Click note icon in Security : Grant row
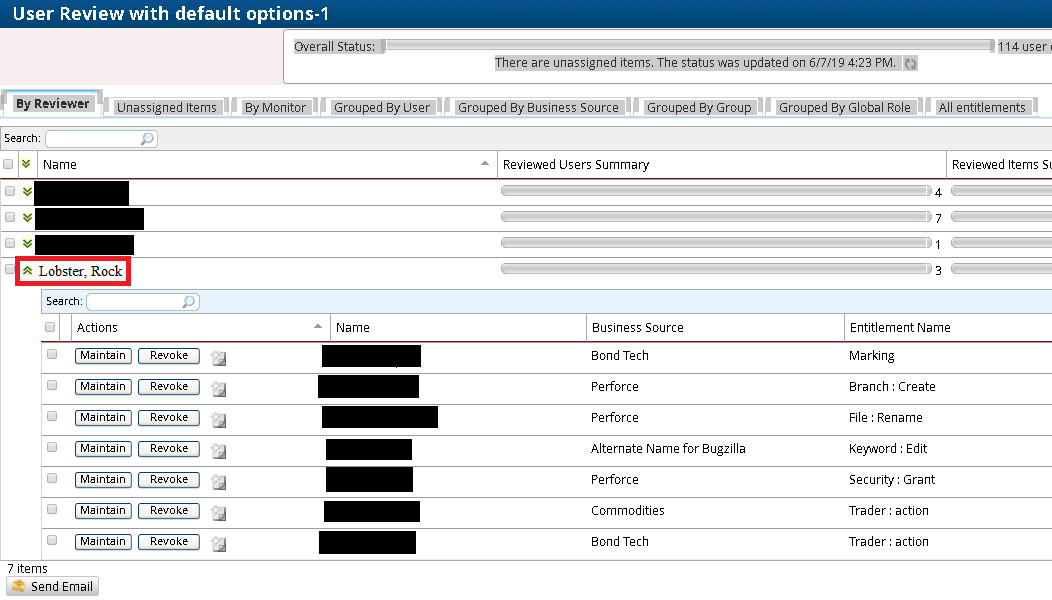Screen dimensions: 1052x600 pos(218,482)
